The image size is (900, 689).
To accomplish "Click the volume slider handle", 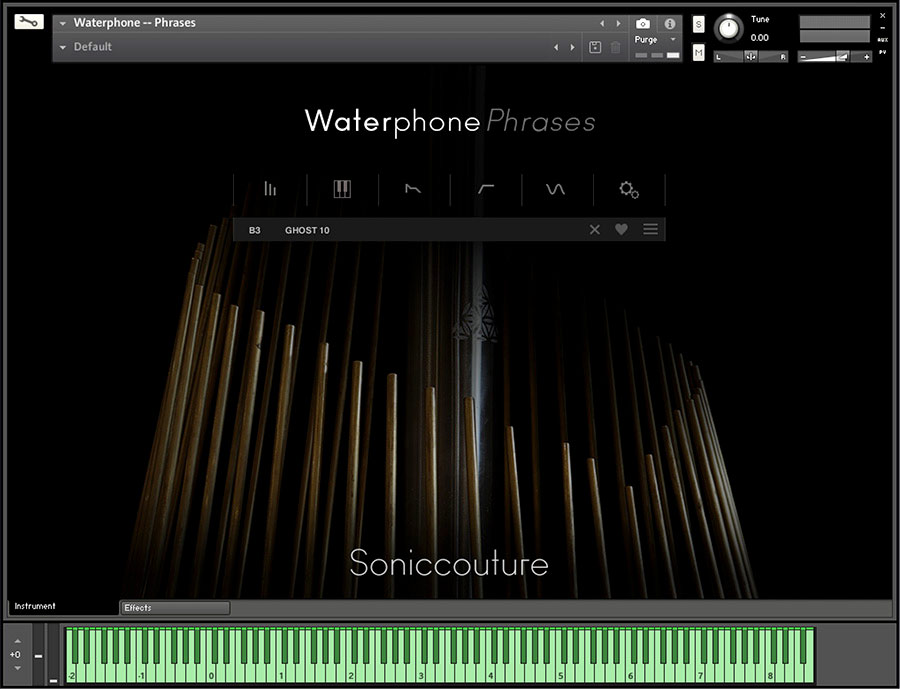I will [x=842, y=56].
